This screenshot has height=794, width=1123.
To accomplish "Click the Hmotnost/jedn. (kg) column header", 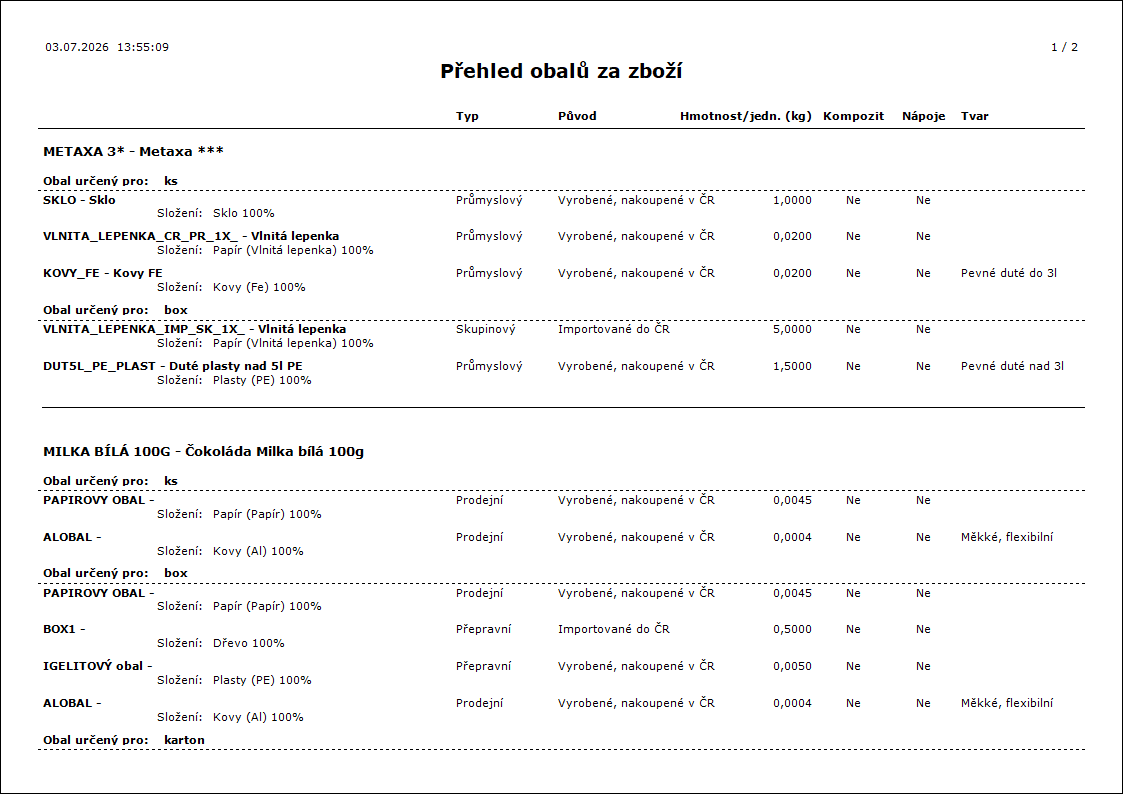I will (746, 116).
